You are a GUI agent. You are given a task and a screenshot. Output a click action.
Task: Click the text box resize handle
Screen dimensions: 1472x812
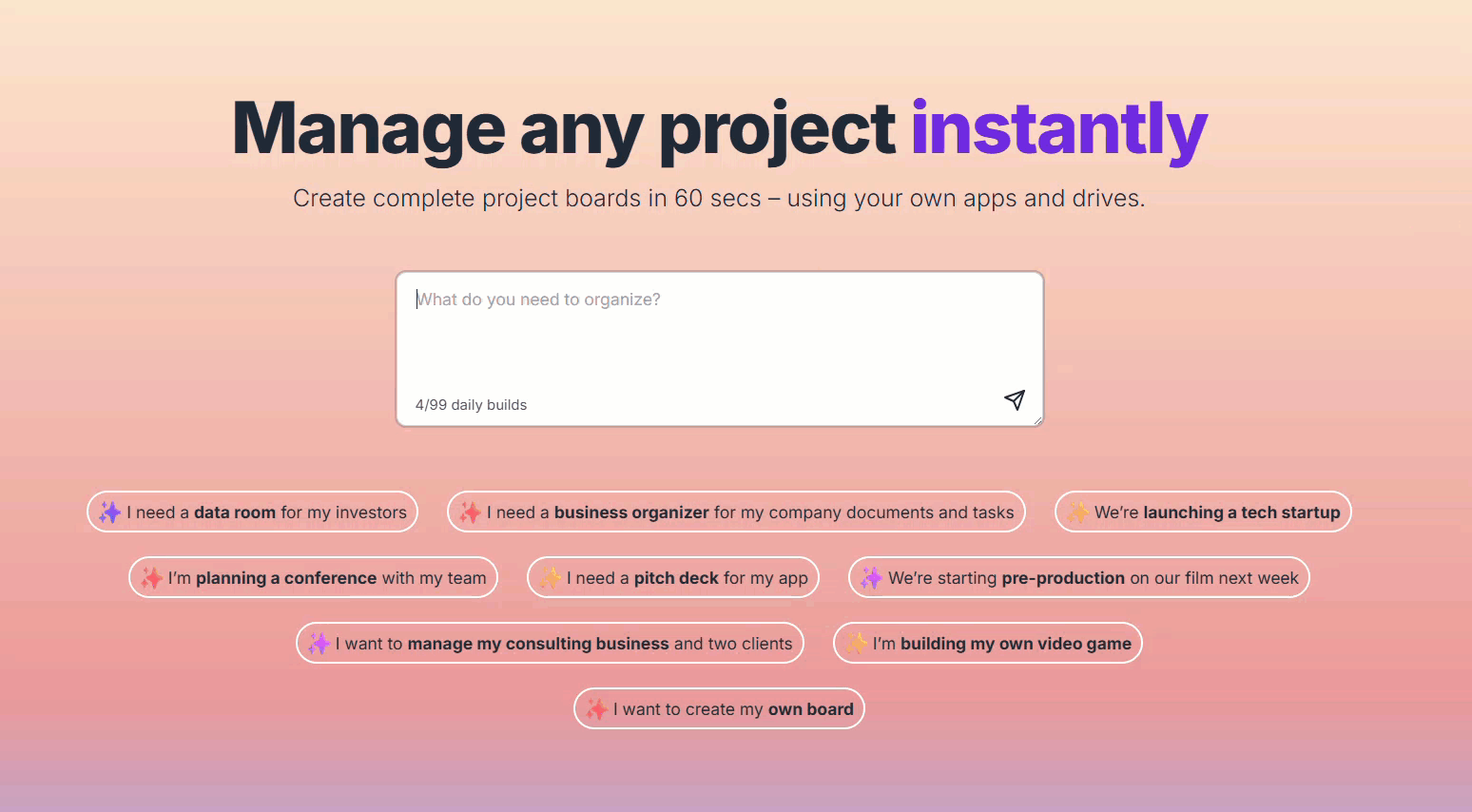1037,420
